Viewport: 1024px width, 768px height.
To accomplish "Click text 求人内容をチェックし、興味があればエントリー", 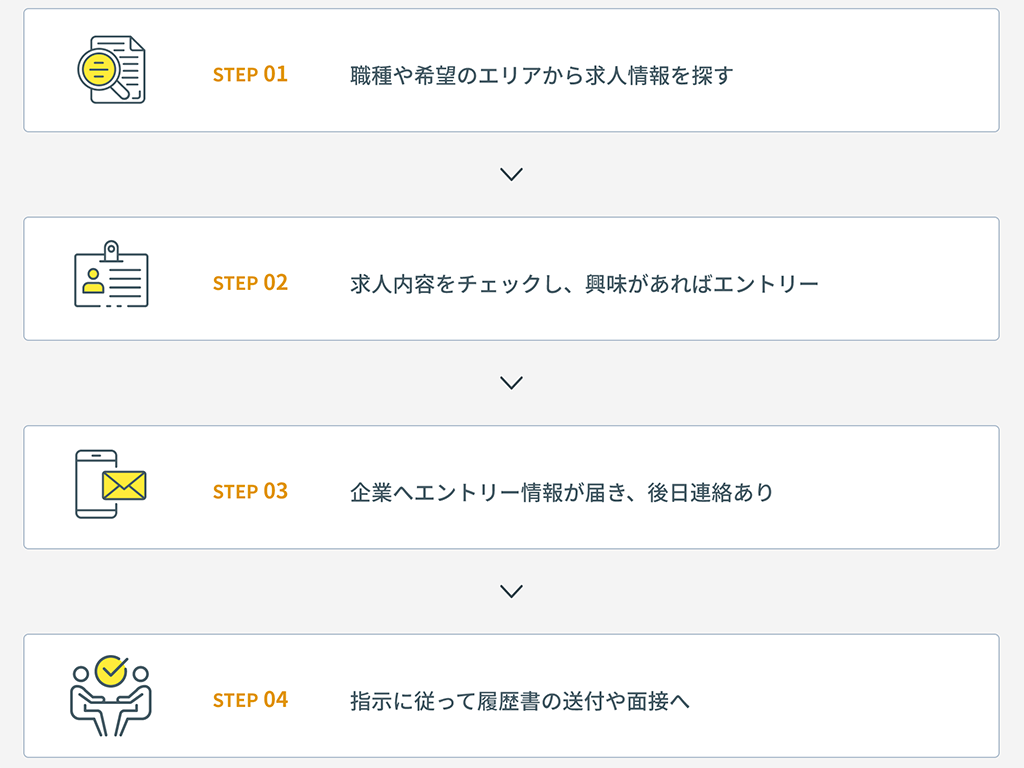I will [584, 284].
